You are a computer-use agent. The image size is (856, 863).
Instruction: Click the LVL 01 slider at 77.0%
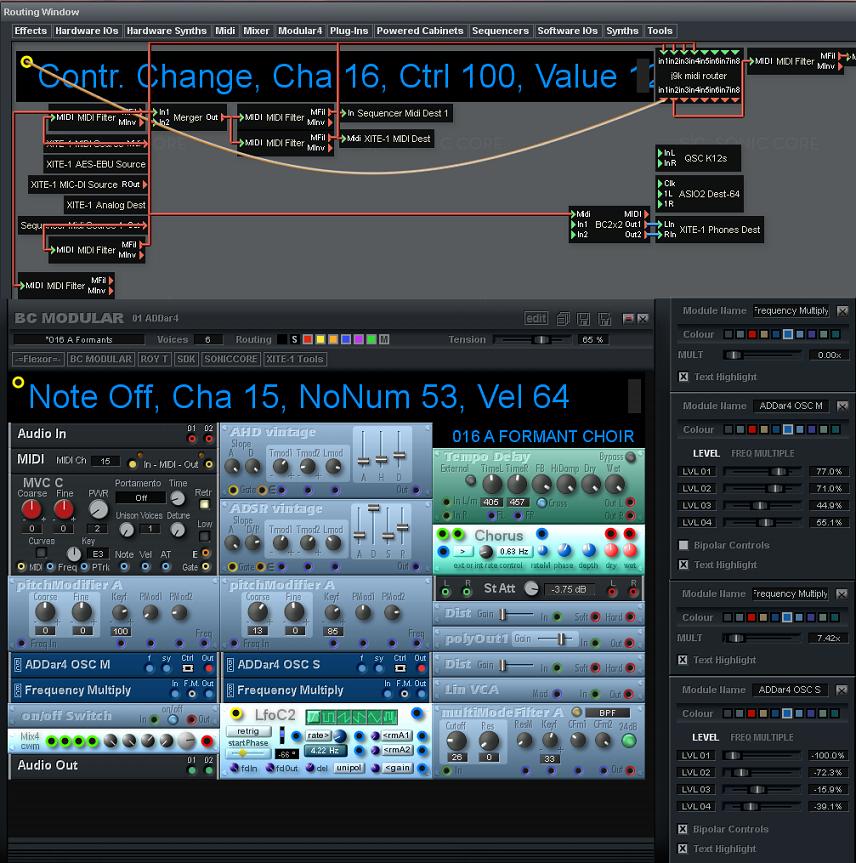(x=762, y=472)
